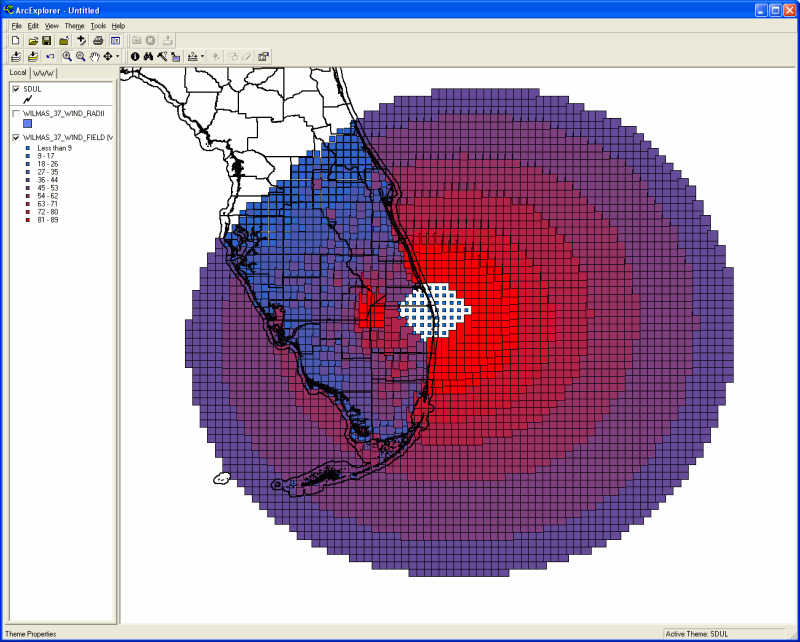Click the Print map icon
This screenshot has width=800, height=642.
coord(98,40)
